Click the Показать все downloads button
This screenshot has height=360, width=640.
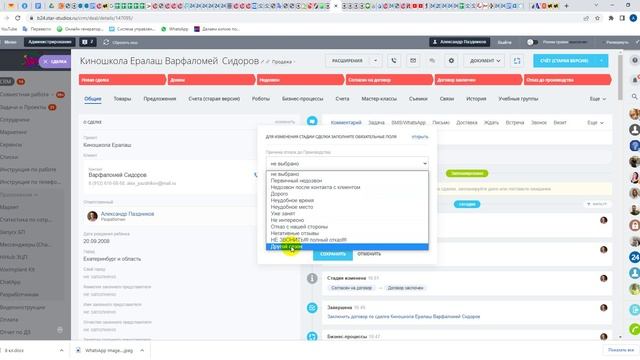621,350
